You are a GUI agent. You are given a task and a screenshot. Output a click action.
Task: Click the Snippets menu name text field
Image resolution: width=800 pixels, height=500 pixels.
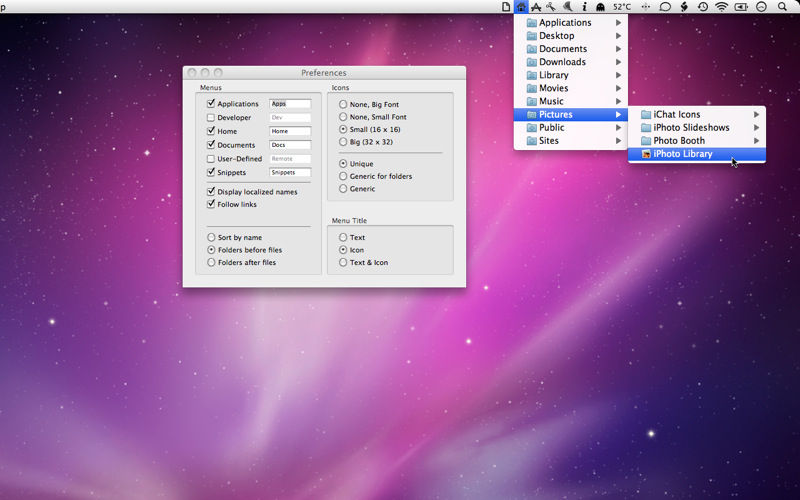pos(290,172)
